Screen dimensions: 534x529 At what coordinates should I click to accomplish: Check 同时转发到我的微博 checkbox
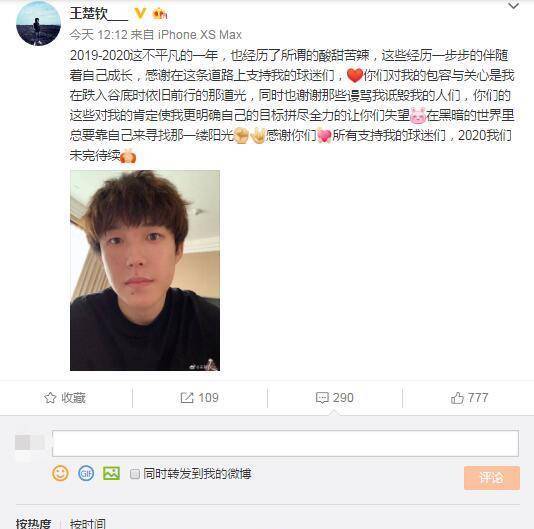tap(135, 474)
